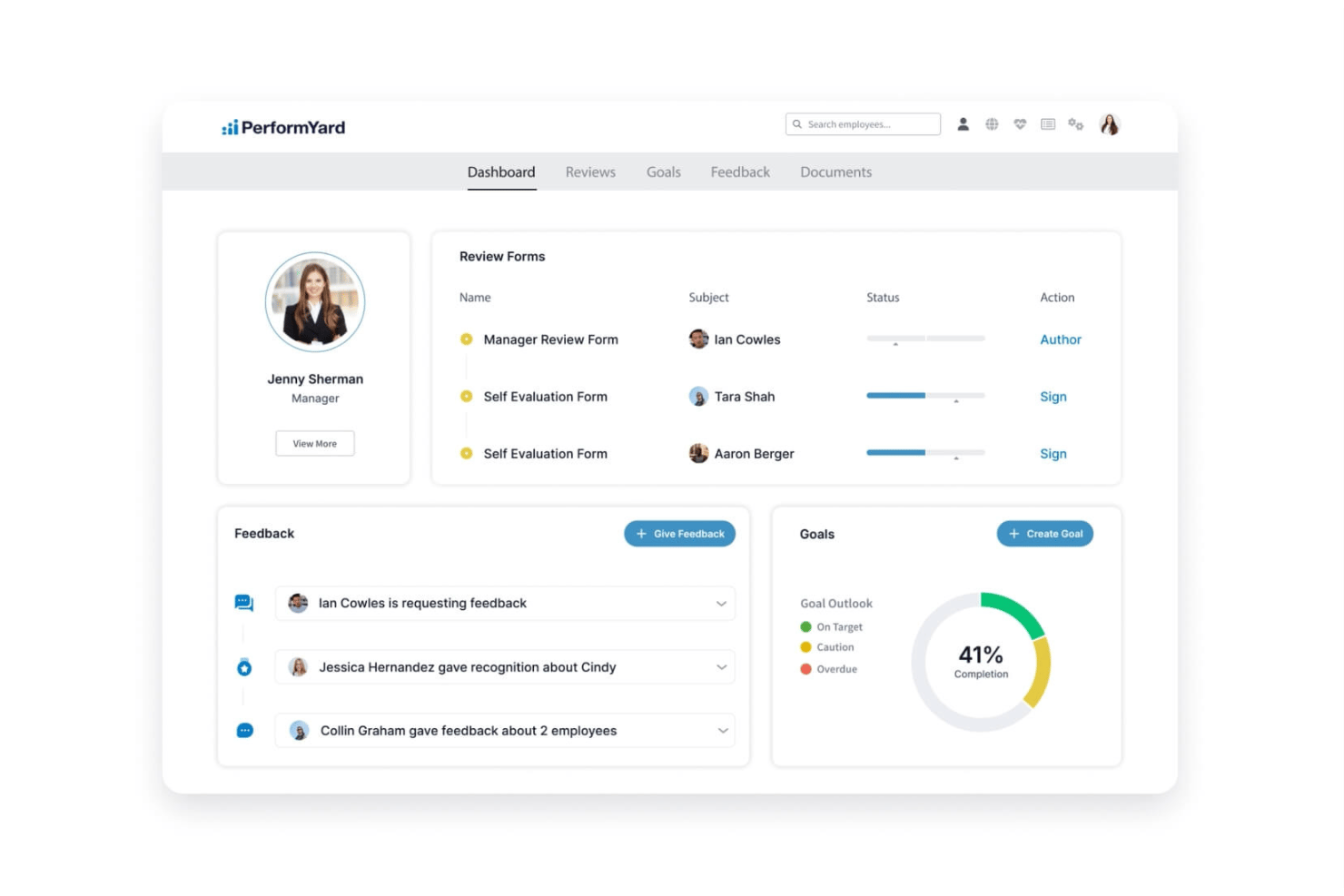The width and height of the screenshot is (1344, 896).
Task: Click Self Evaluation Form for Aaron Berger
Action: [546, 454]
